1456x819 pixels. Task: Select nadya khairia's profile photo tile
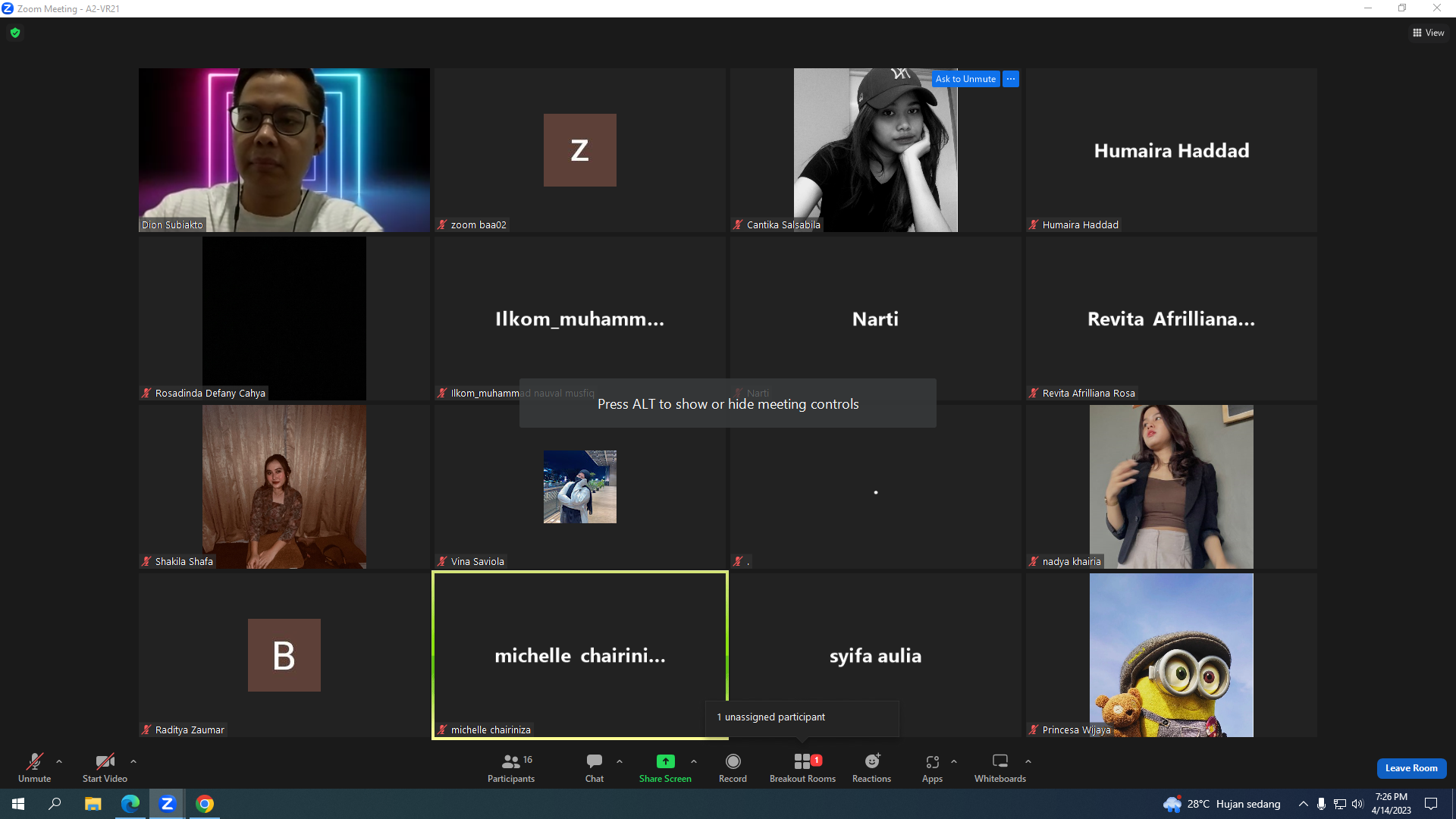click(x=1172, y=487)
